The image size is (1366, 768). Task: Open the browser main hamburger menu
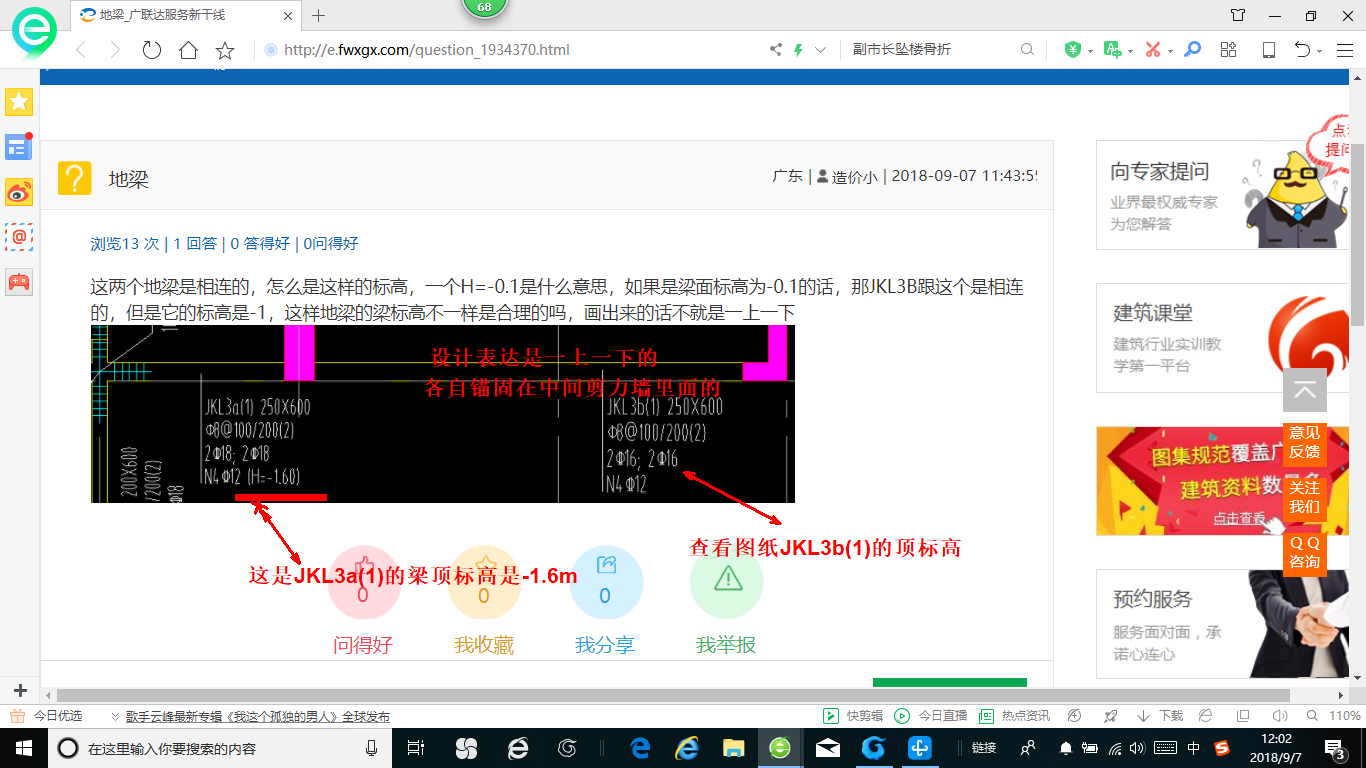point(1345,50)
